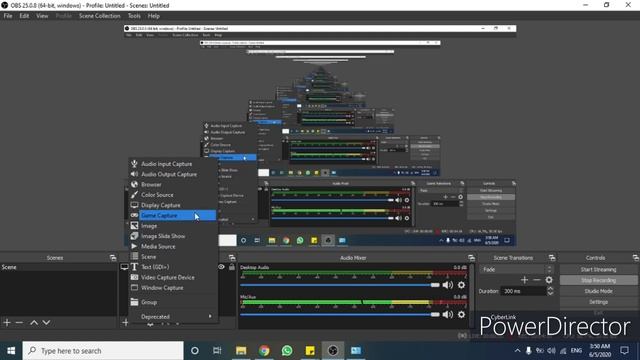This screenshot has width=640, height=360.
Task: Mute the Desktop Audio speaker icon
Action: click(x=447, y=285)
